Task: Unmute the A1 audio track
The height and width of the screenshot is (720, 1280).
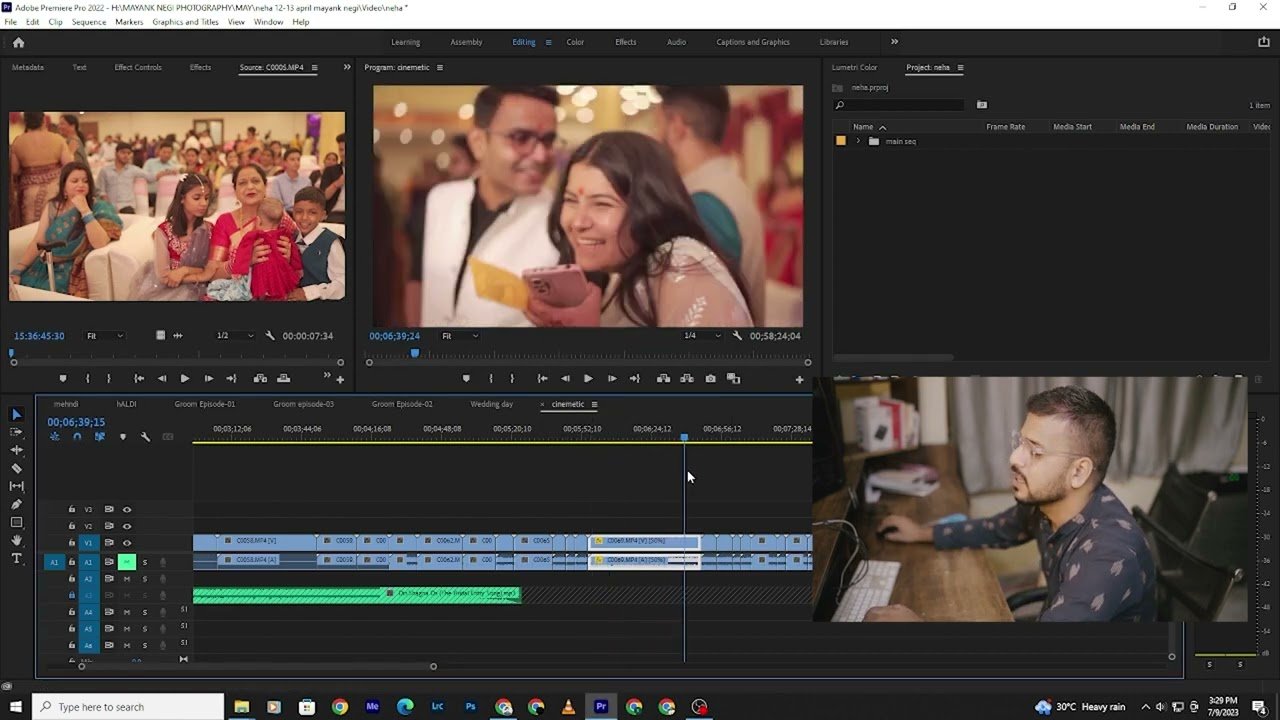Action: click(127, 562)
